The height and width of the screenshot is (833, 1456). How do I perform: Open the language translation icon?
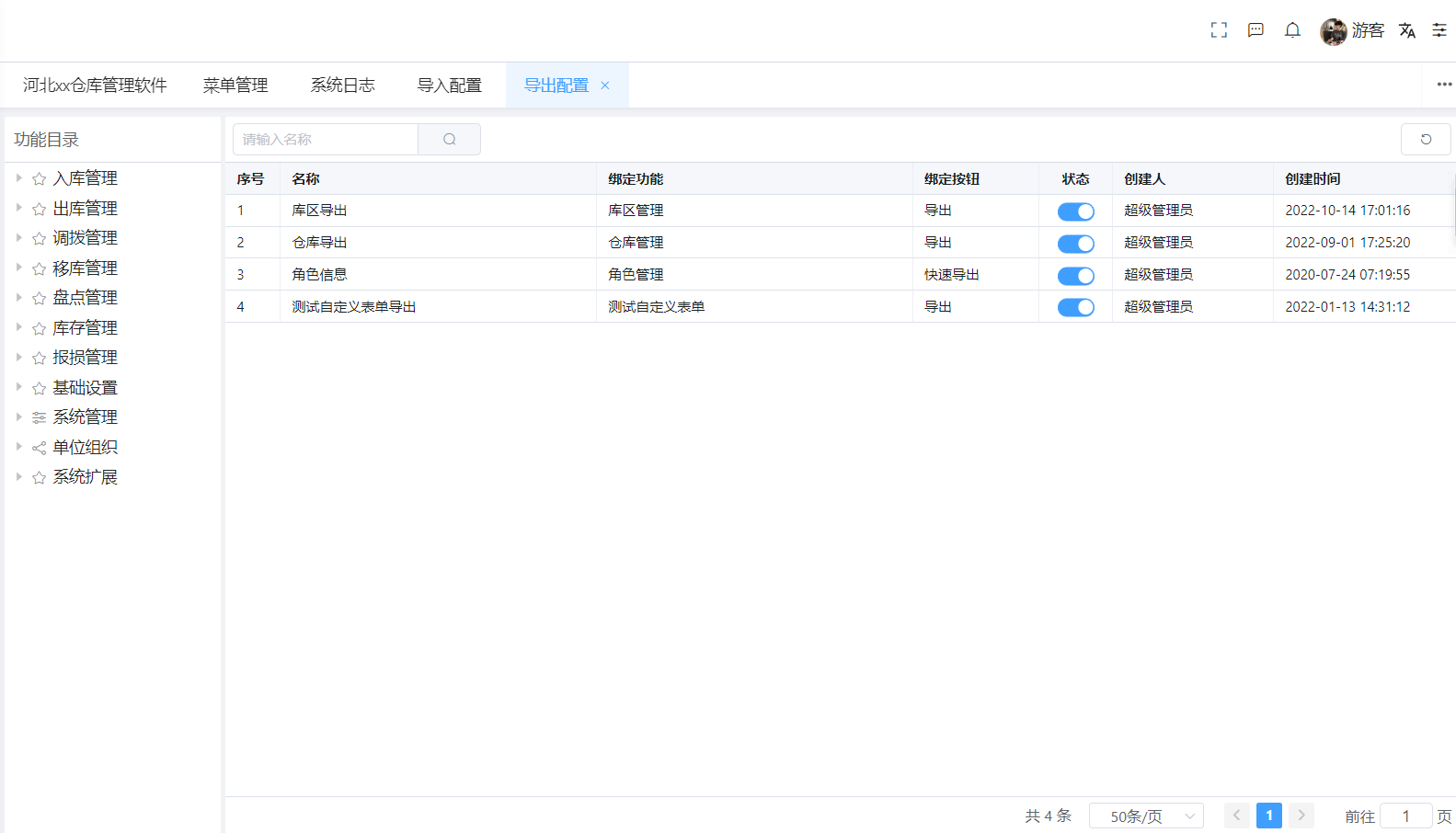(1407, 30)
